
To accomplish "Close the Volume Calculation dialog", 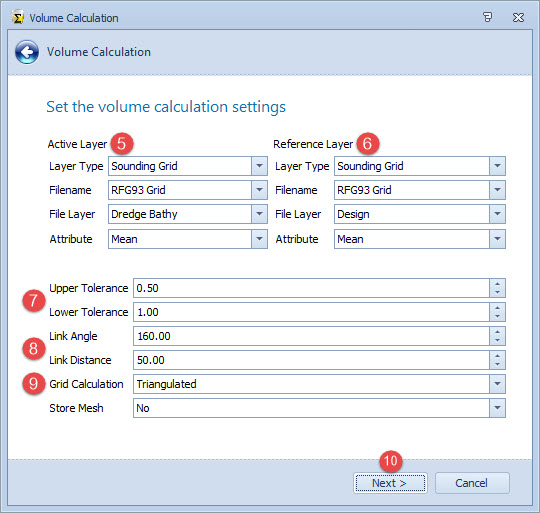I will point(518,17).
